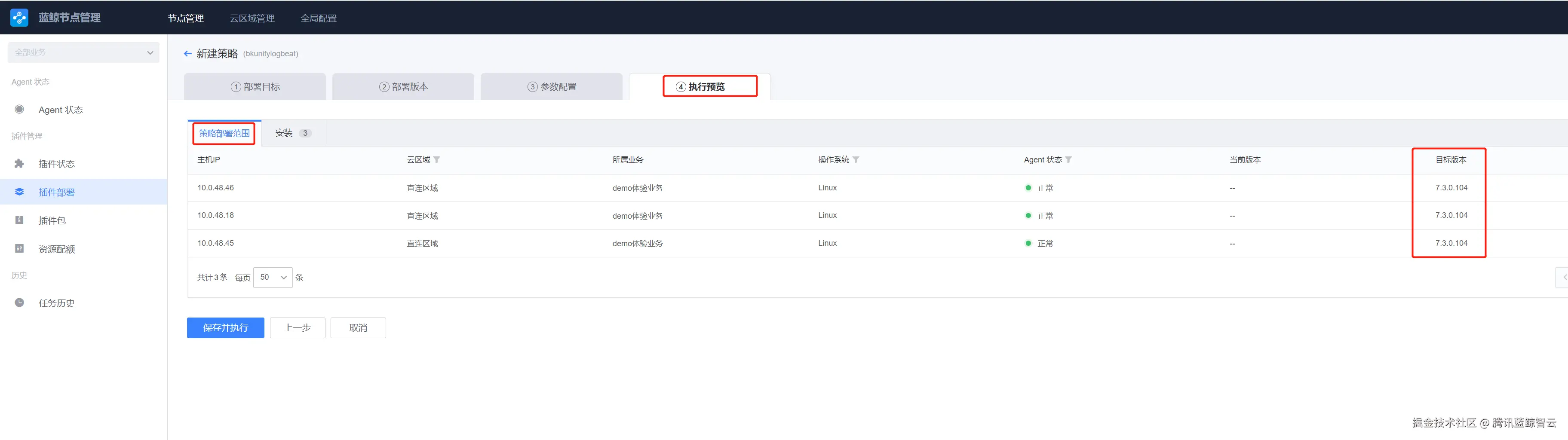Viewport: 1568px width, 440px height.
Task: Click the 保存并执行 button
Action: (x=225, y=328)
